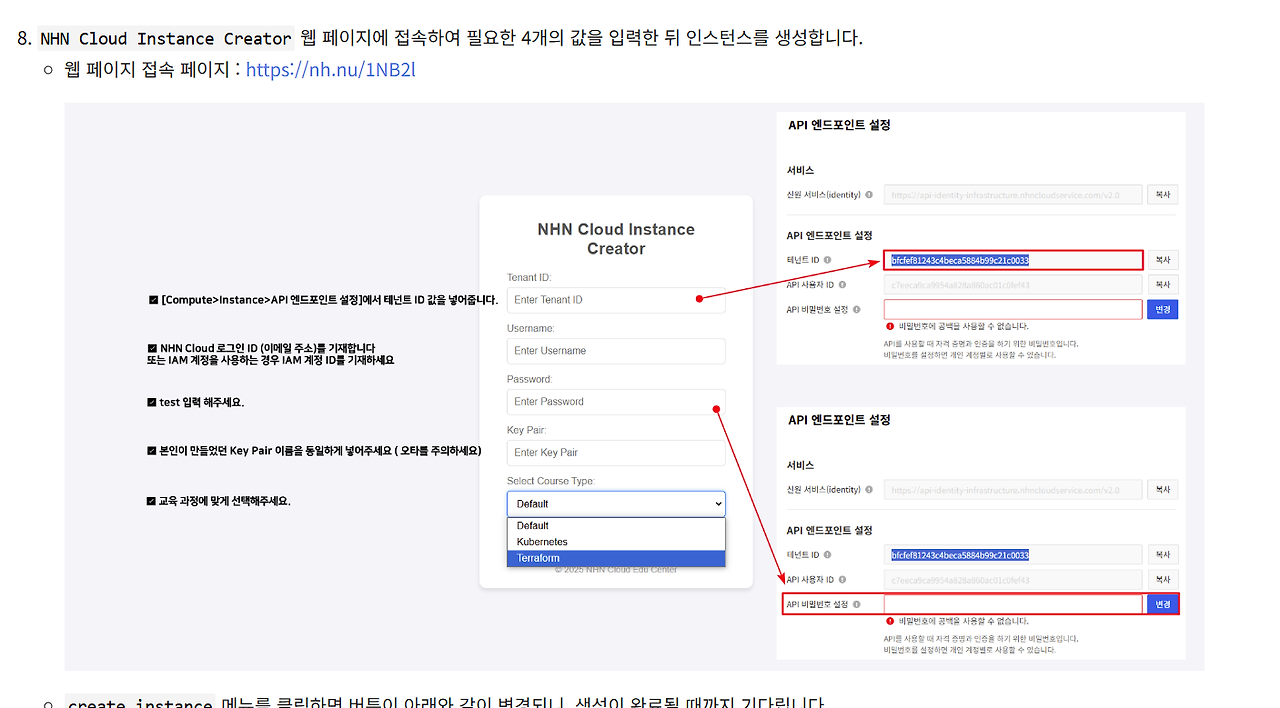Screen dimensions: 1280x708
Task: Click the NHN Cloud Instance Creator code text in step 8
Action: pyautogui.click(x=165, y=39)
